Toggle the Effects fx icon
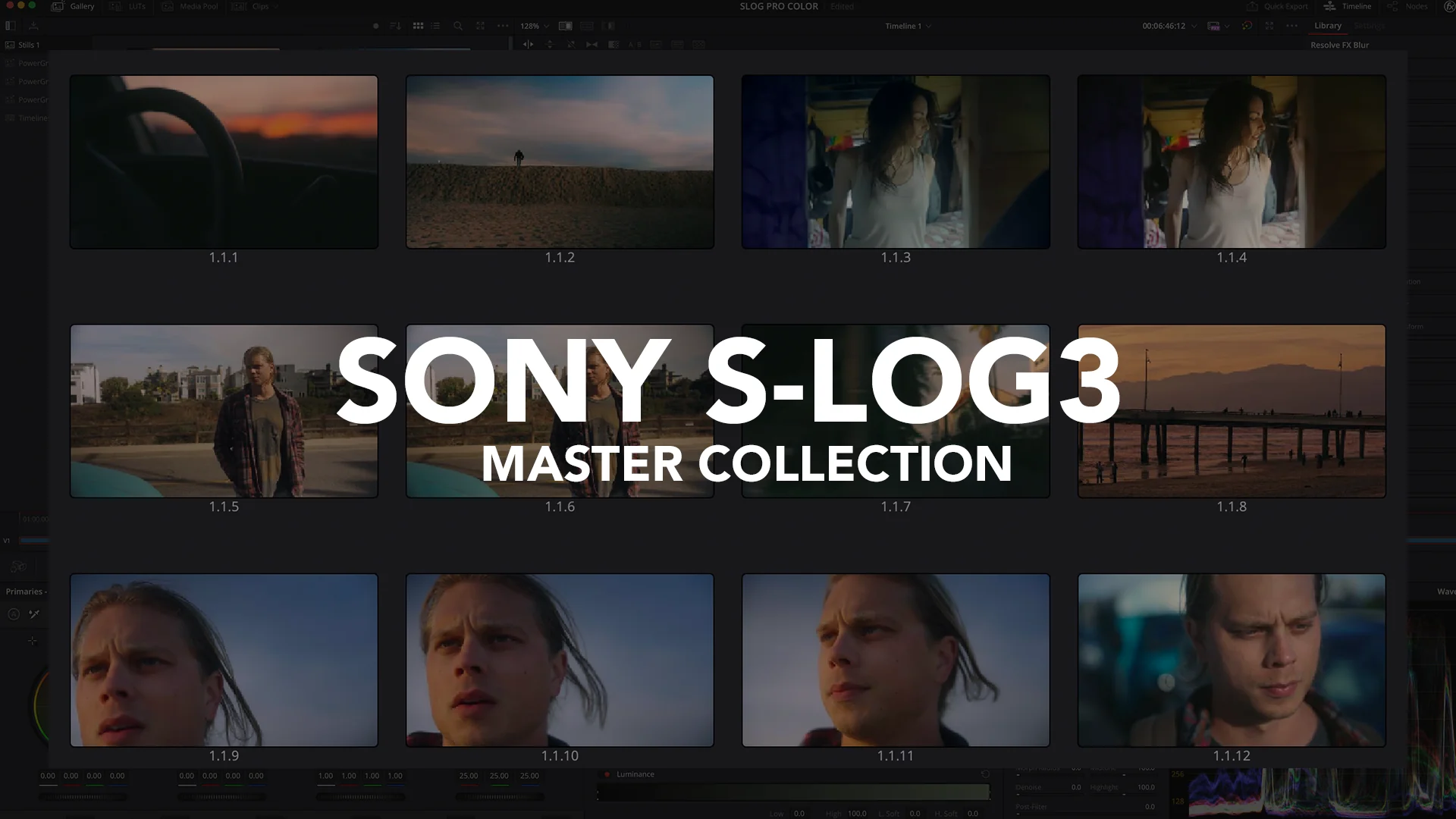1456x819 pixels. coord(1449,6)
